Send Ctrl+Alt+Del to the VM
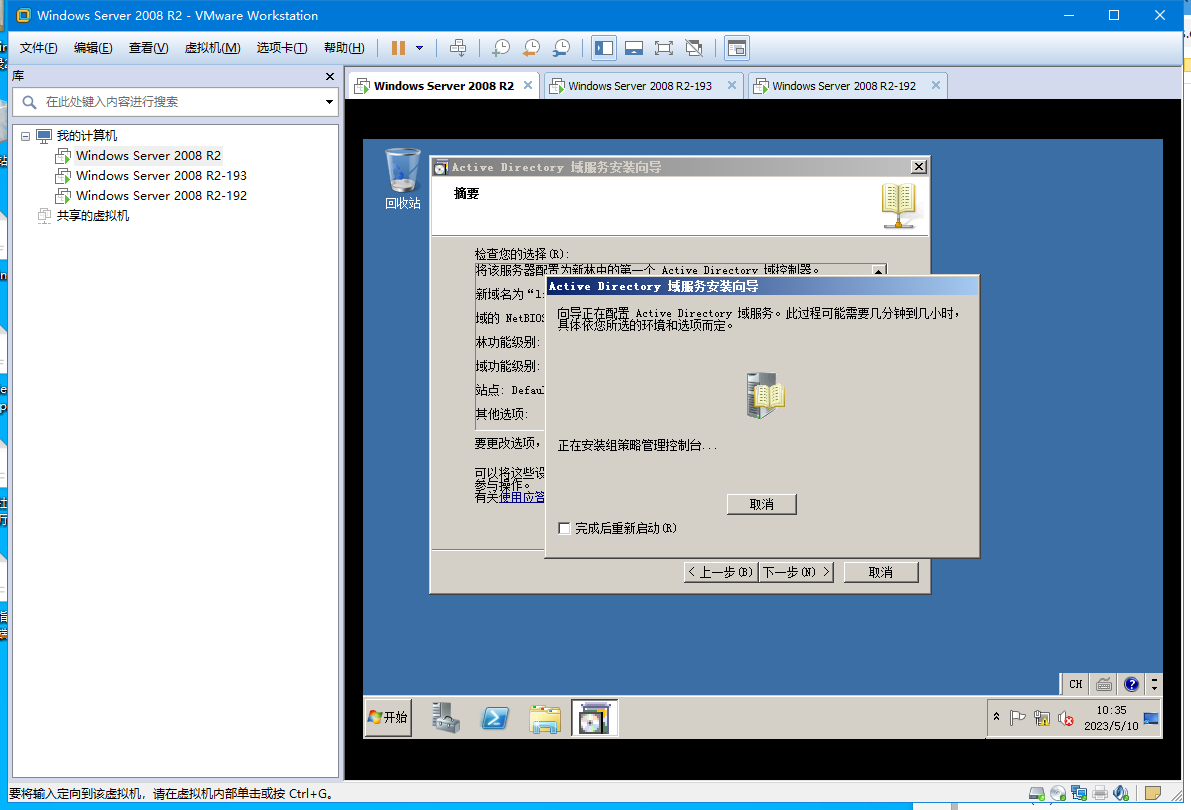This screenshot has height=810, width=1191. (458, 48)
